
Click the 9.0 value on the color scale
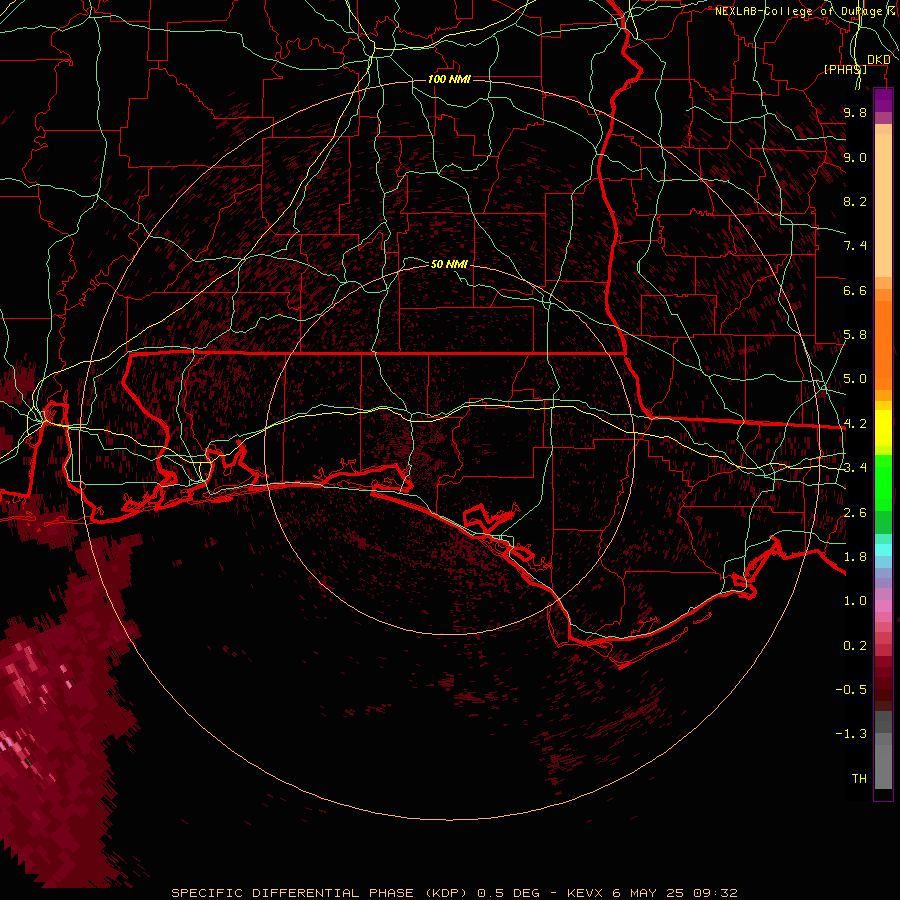855,157
